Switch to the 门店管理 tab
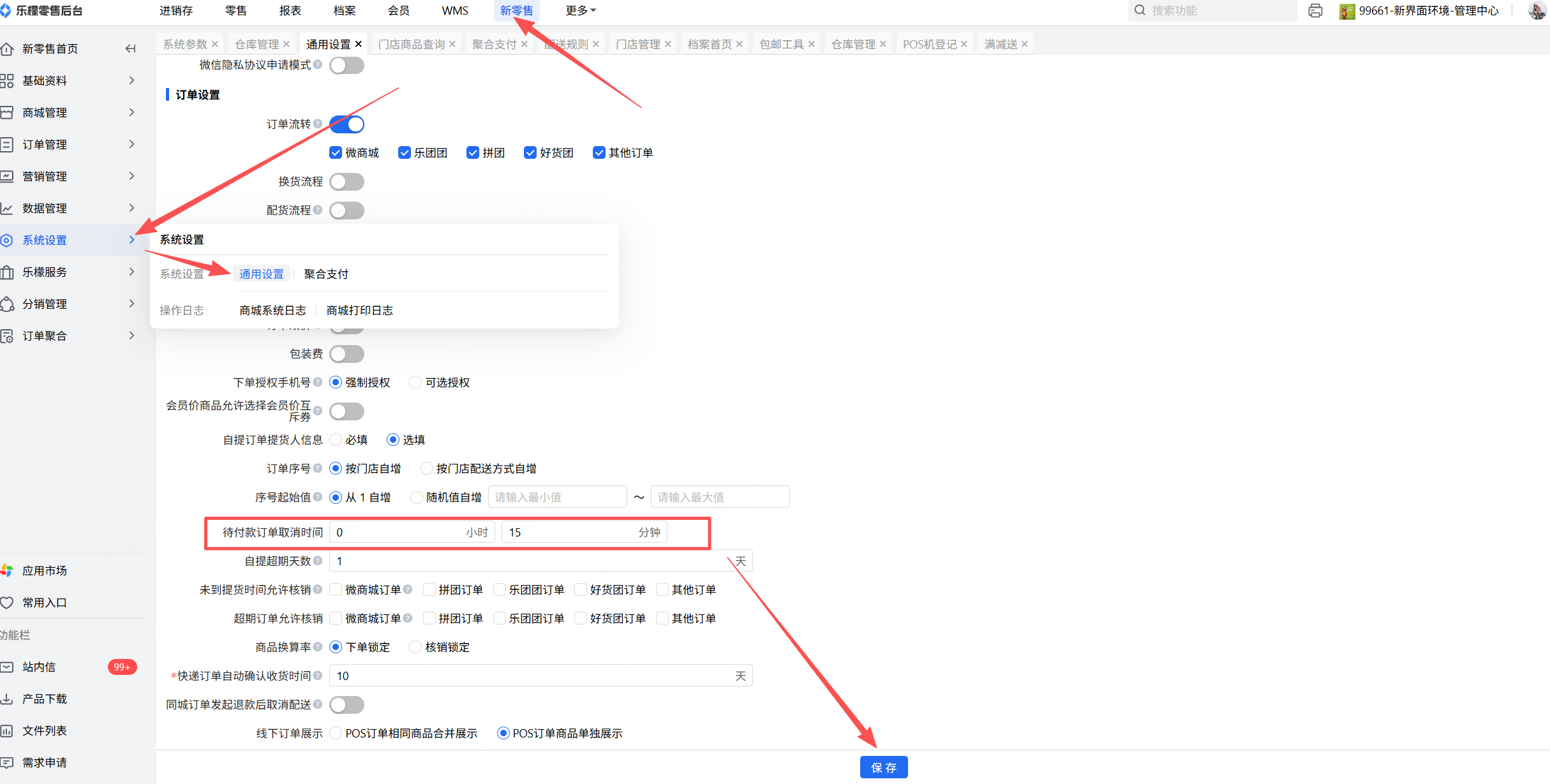The width and height of the screenshot is (1550, 784). (x=637, y=44)
